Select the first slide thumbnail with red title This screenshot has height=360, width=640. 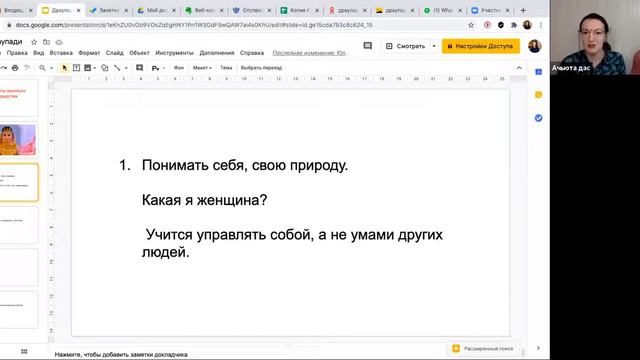(18, 98)
